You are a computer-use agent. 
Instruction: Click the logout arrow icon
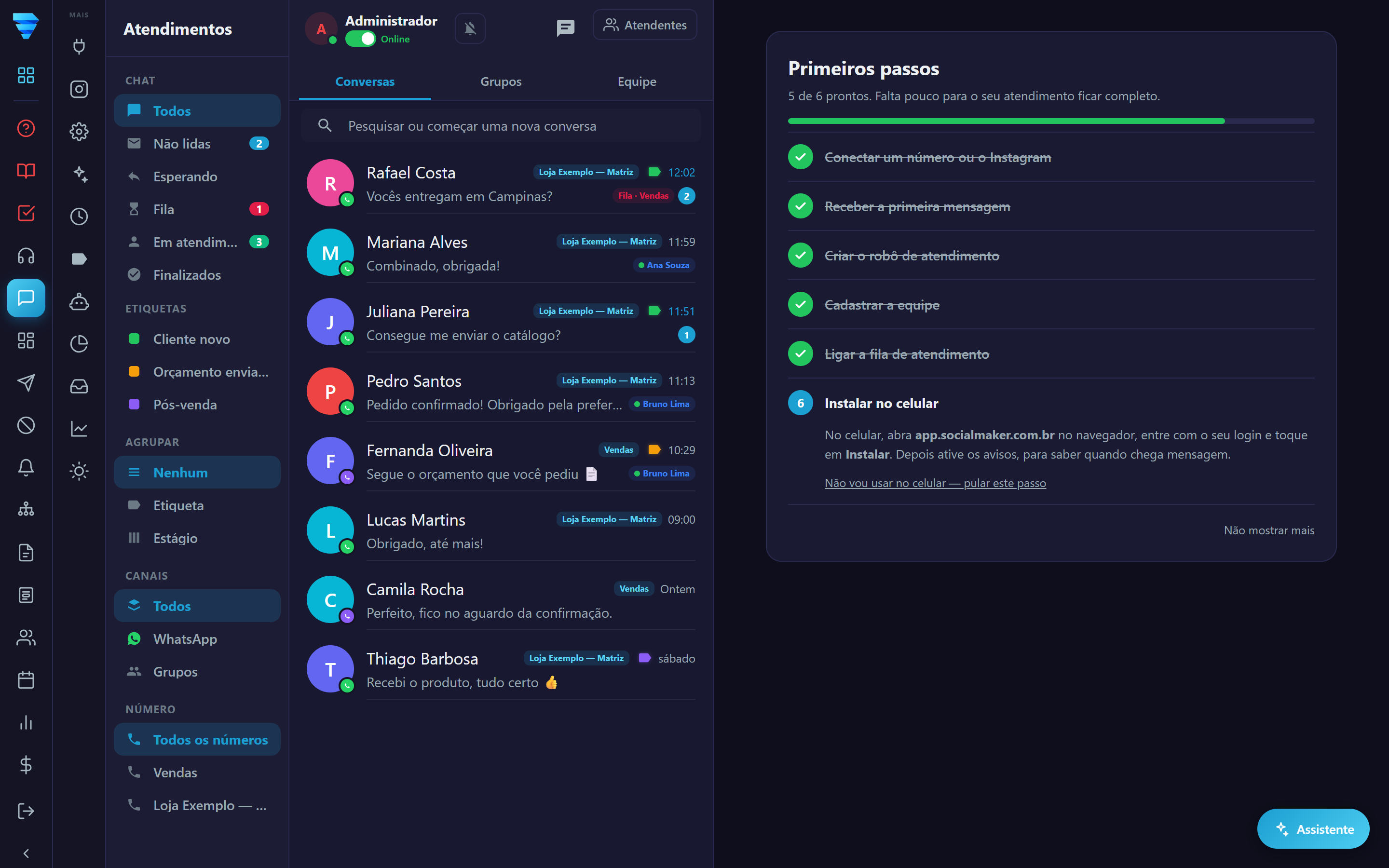[26, 811]
